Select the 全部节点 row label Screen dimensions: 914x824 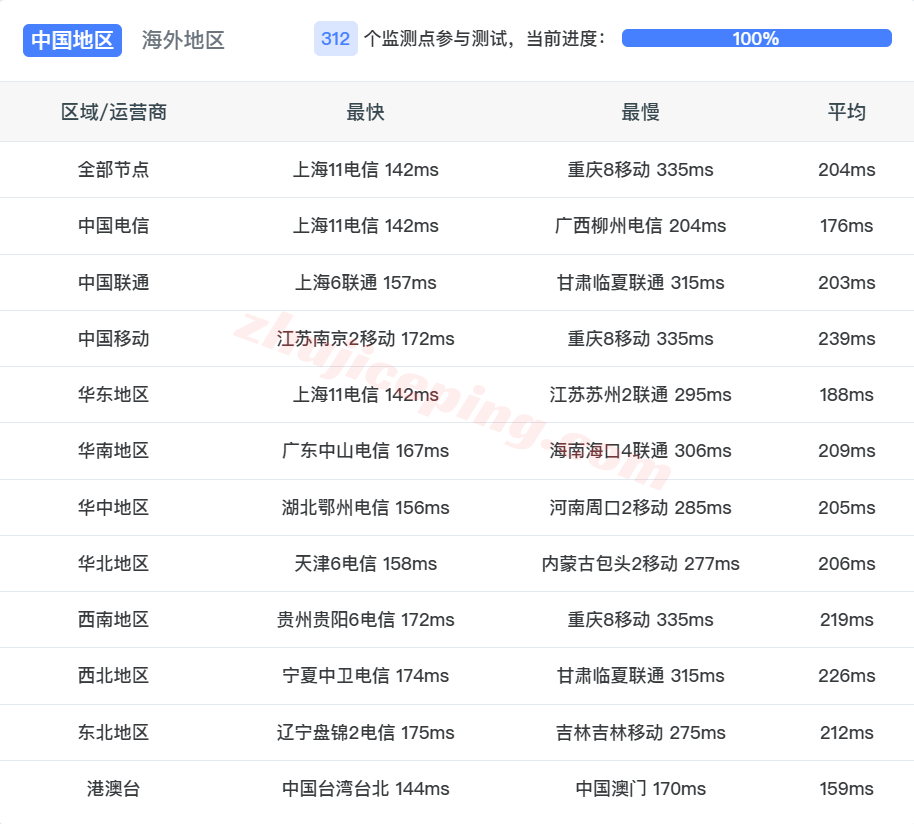[x=114, y=170]
